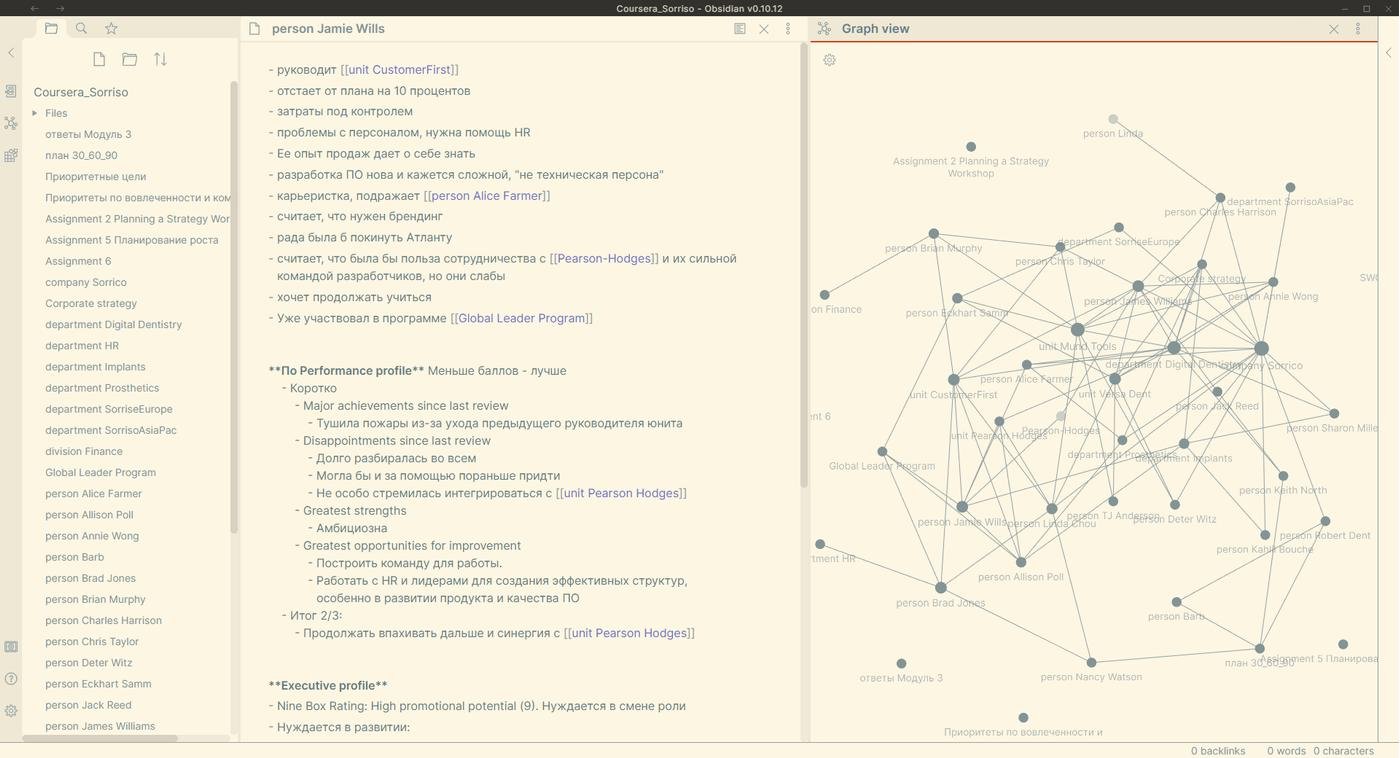Collapse the left sidebar

(x=11, y=53)
